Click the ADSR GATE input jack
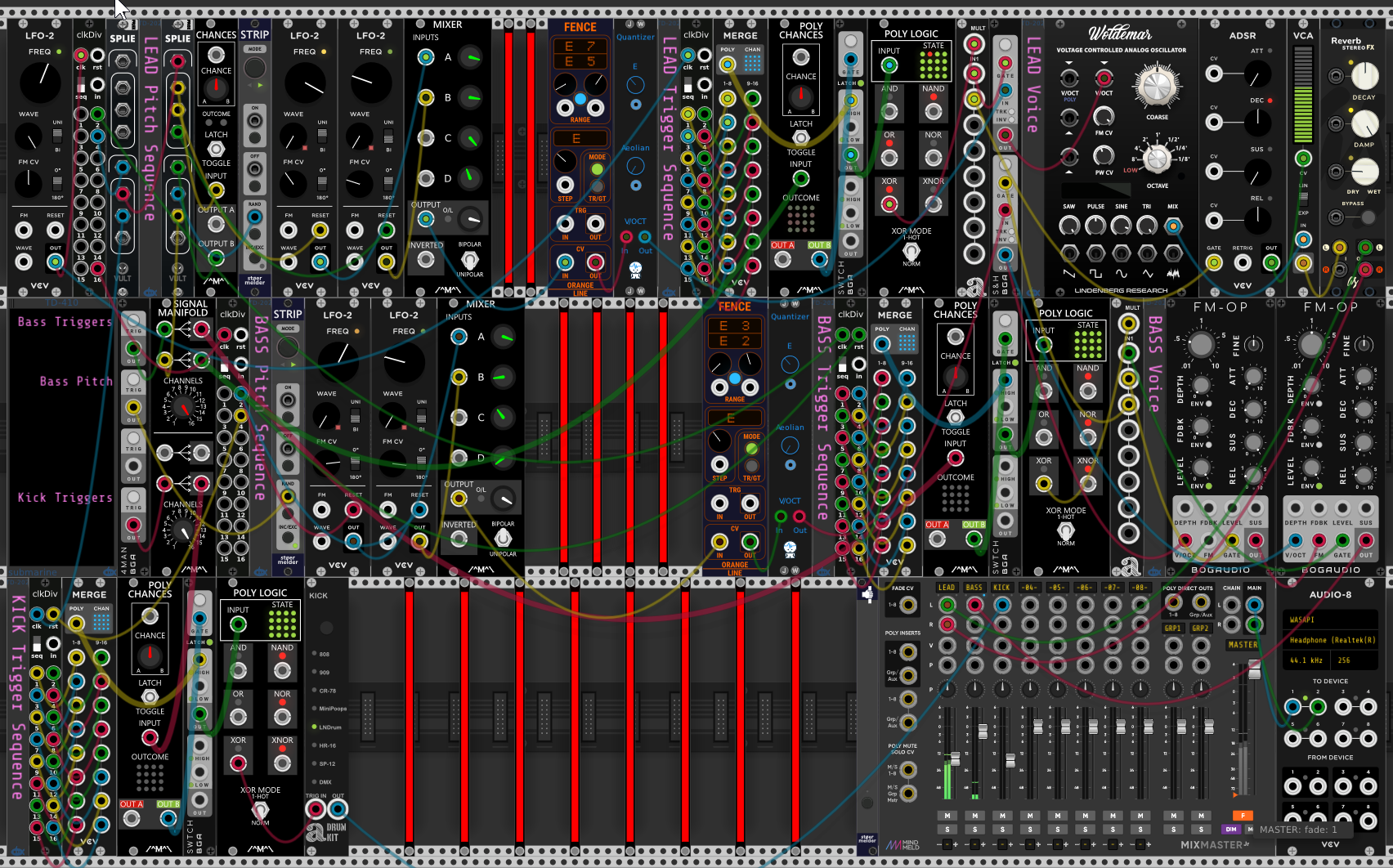This screenshot has width=1393, height=868. tap(1214, 262)
